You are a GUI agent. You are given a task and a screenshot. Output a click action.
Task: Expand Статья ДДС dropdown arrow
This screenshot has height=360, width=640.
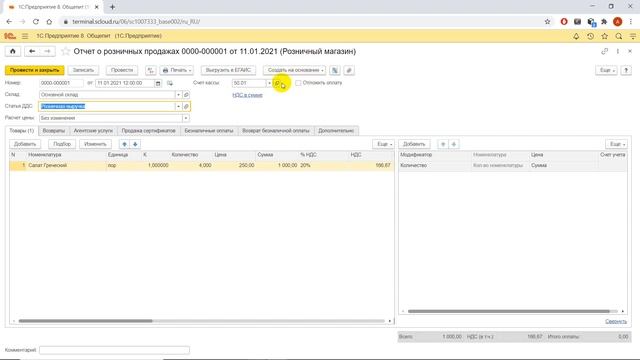click(x=178, y=107)
